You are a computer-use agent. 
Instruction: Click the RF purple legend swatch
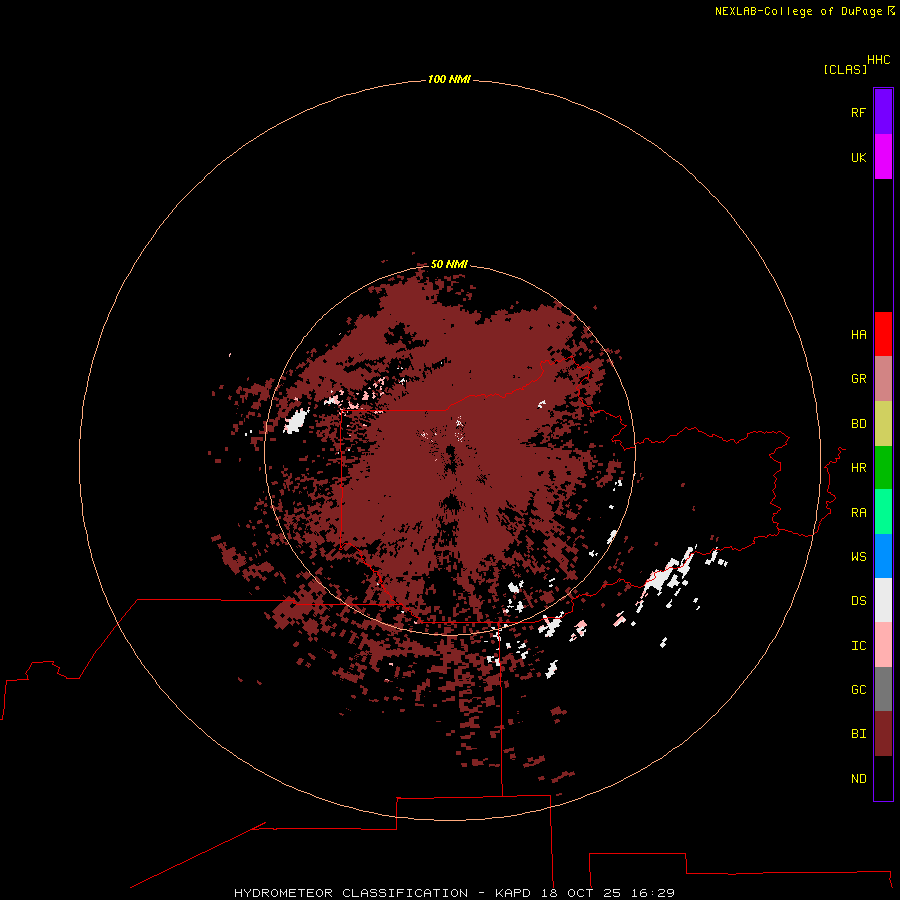pos(883,112)
